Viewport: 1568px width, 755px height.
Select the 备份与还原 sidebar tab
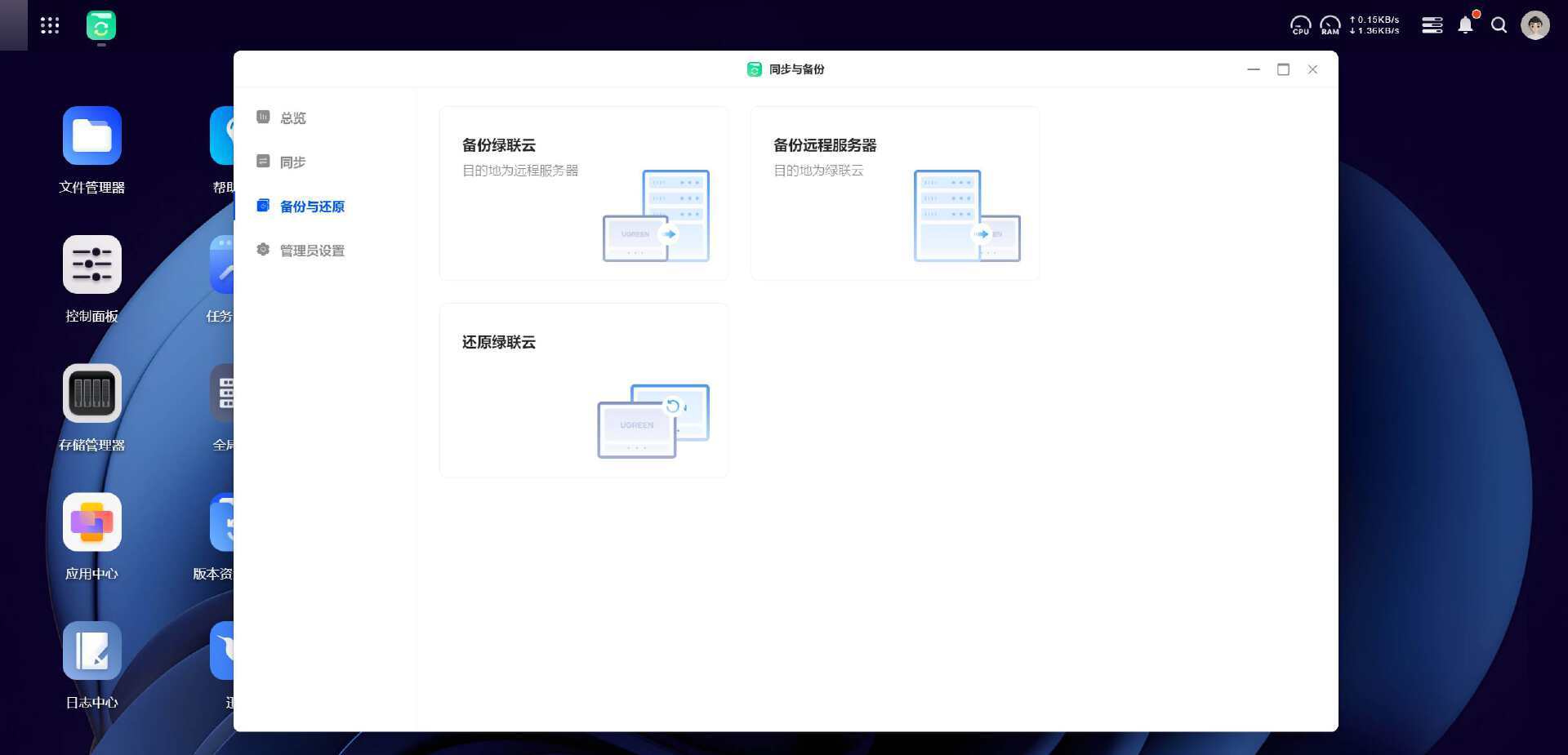point(324,206)
